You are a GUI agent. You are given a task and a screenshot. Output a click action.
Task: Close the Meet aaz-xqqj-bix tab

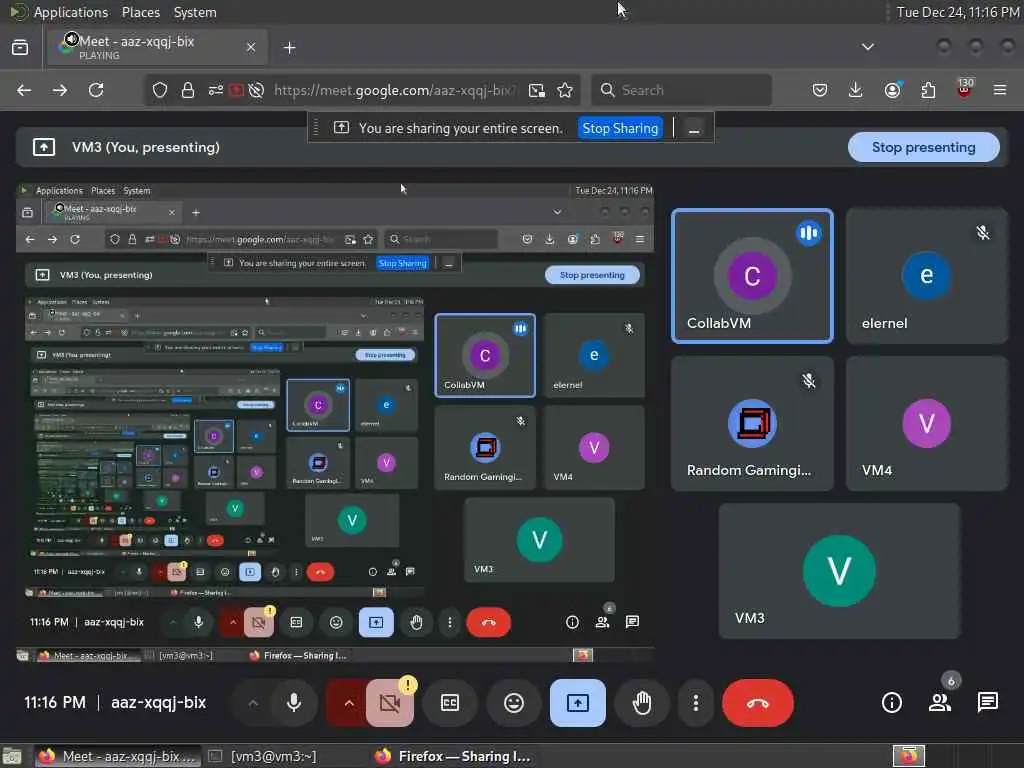[251, 47]
